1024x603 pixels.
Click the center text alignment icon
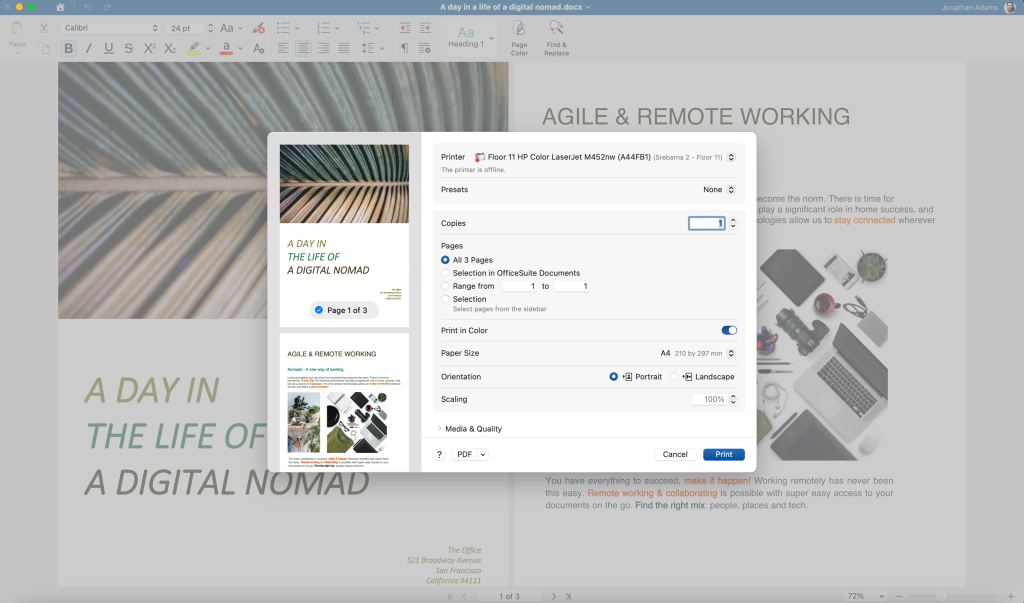(x=302, y=48)
